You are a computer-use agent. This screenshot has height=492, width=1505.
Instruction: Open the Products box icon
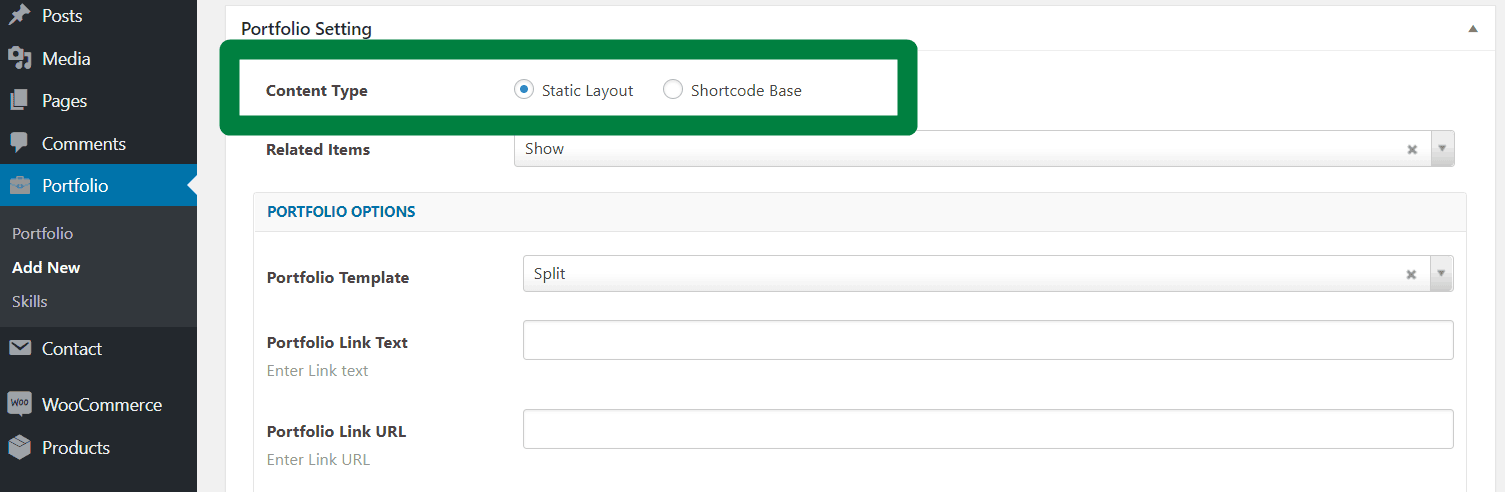19,448
